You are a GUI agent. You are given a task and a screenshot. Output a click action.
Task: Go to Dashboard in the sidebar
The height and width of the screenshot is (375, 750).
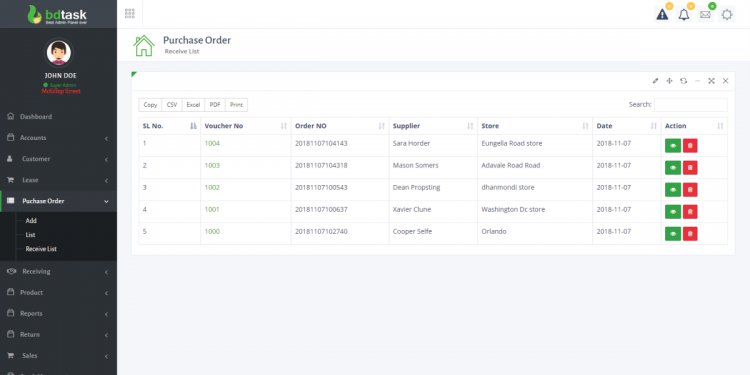pos(58,117)
